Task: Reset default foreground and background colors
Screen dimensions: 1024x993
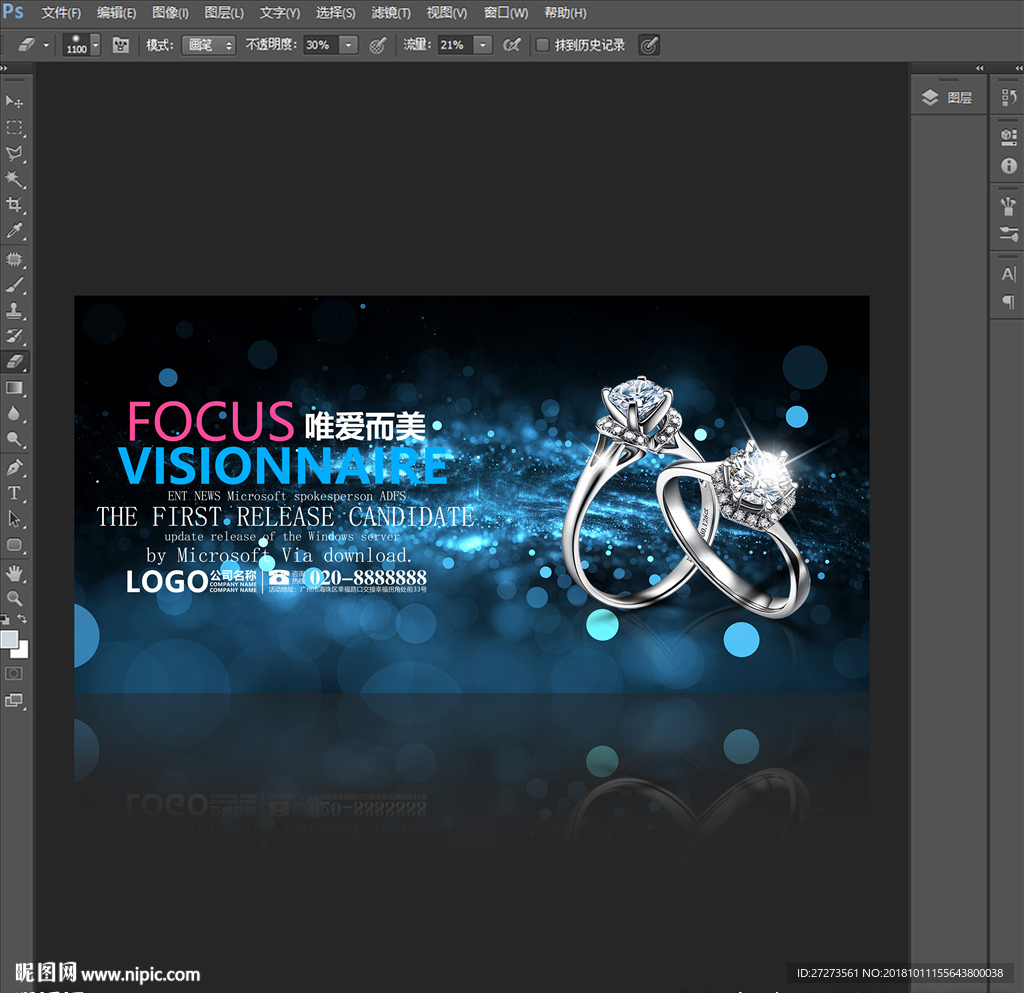Action: point(5,618)
